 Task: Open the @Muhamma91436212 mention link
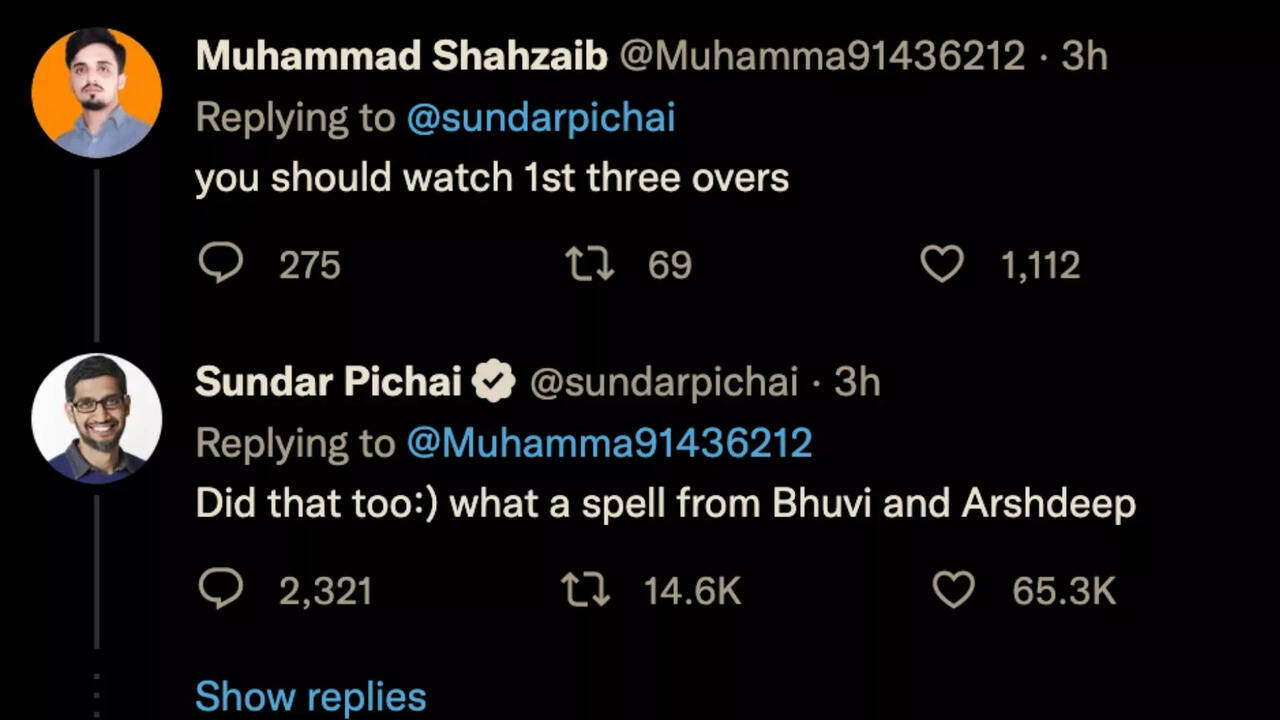(612, 442)
